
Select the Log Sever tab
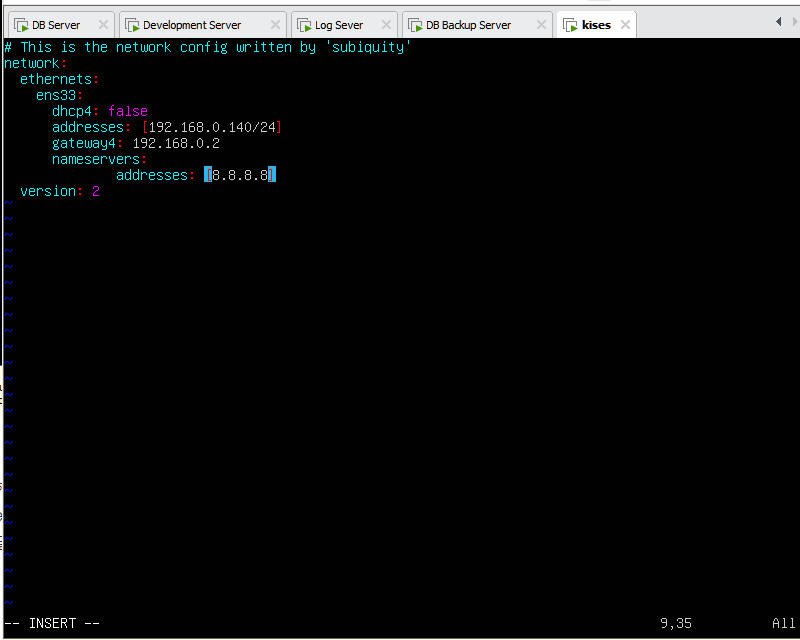pos(344,24)
